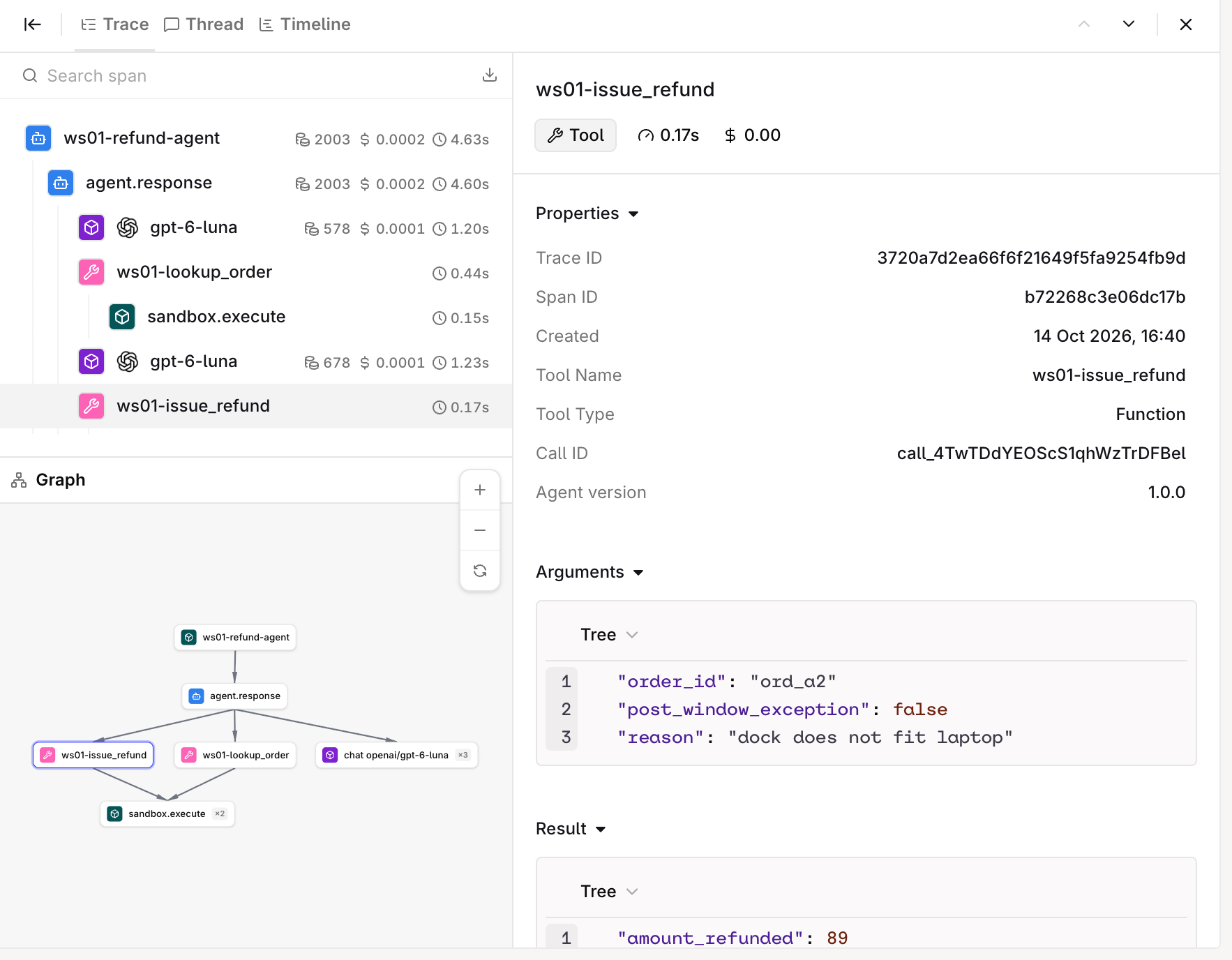Go to next item with the down chevron
1232x960 pixels.
click(x=1129, y=24)
